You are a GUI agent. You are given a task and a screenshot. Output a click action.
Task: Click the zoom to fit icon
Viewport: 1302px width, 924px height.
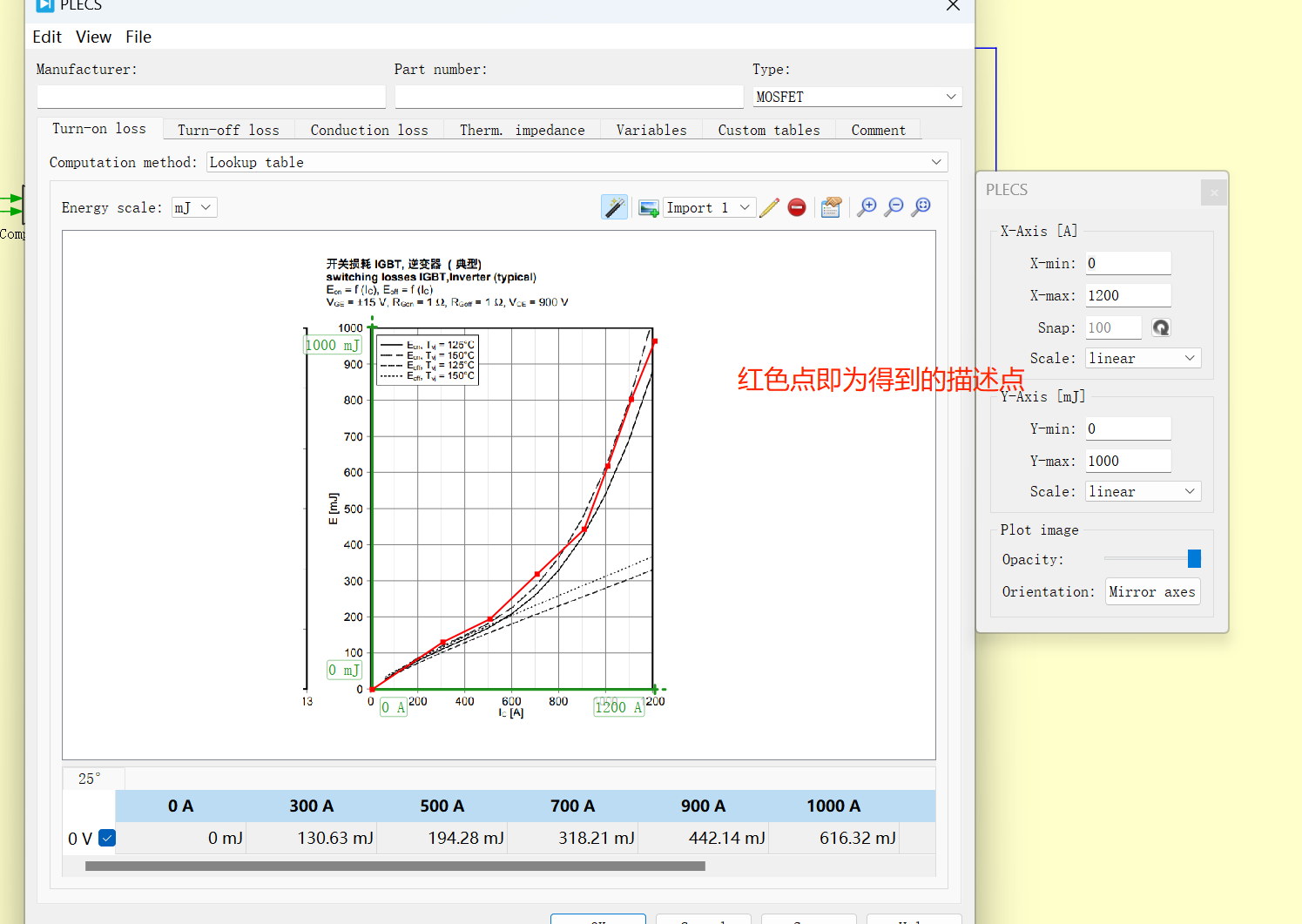point(921,207)
